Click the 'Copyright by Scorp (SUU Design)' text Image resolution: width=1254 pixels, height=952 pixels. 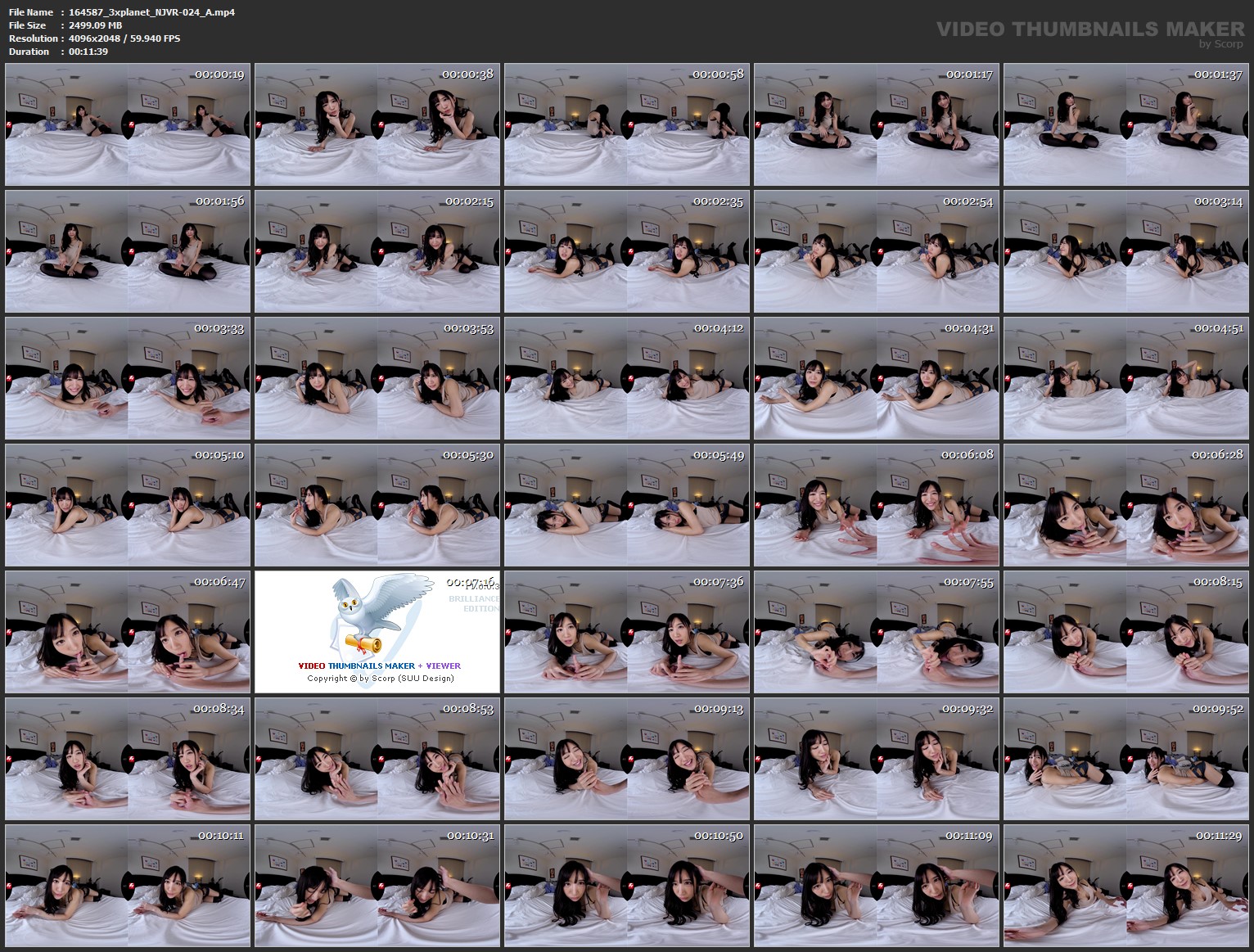point(381,678)
